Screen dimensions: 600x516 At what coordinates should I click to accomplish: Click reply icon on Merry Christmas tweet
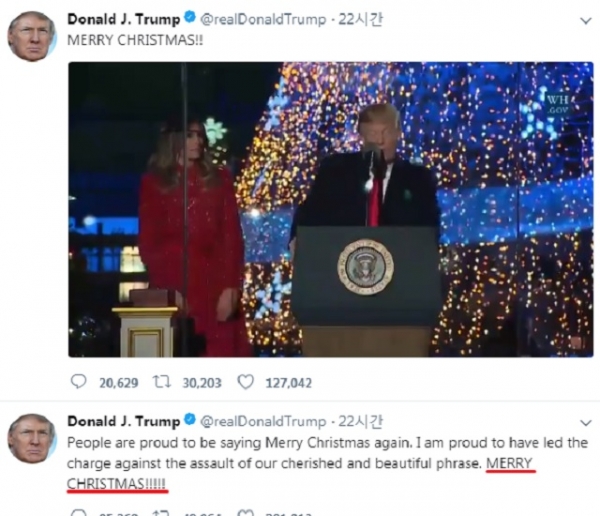[x=79, y=382]
